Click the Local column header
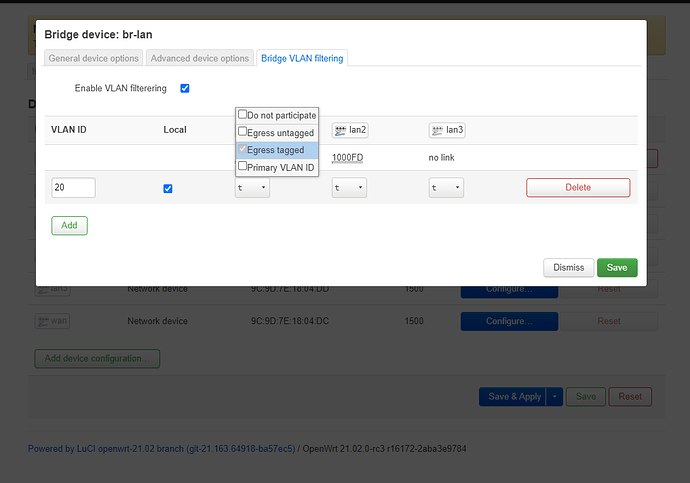The width and height of the screenshot is (690, 483). pos(175,130)
